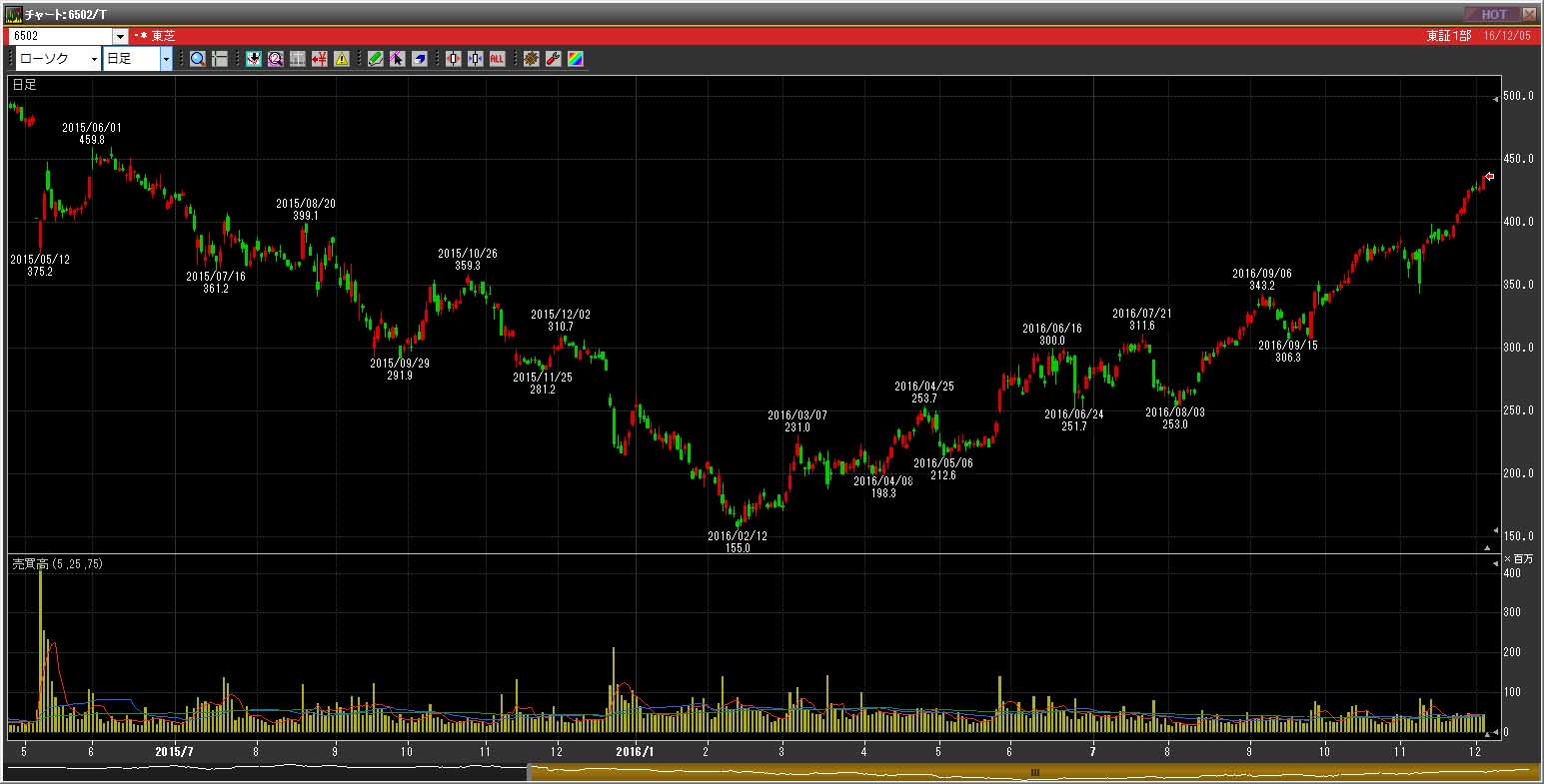The image size is (1544, 784).
Task: Click the bottom timeline scrollbar handle
Action: 1034,772
